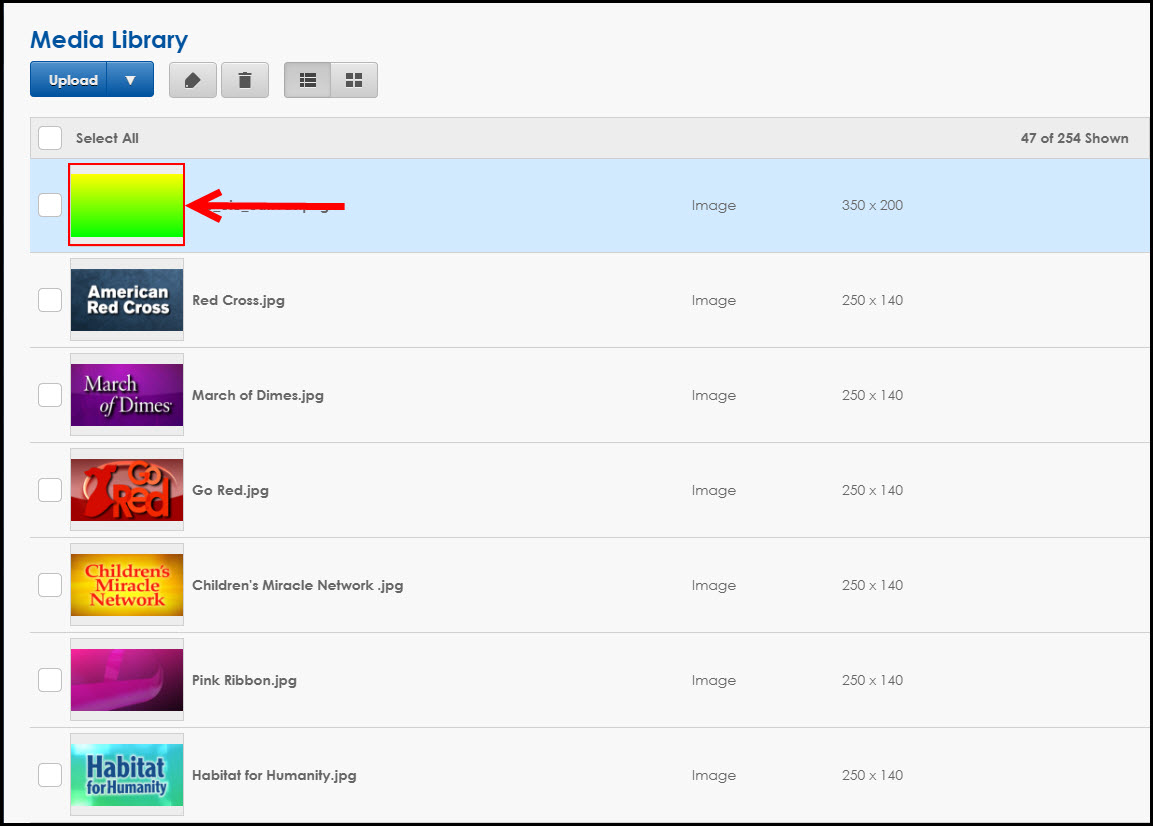The image size is (1153, 826).
Task: Select the Go Red thumbnail image
Action: tap(126, 490)
